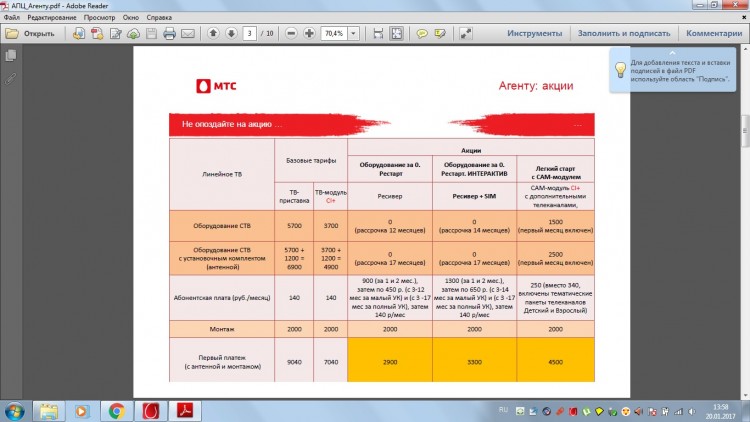Click the 5700 equipment price cell

294,226
